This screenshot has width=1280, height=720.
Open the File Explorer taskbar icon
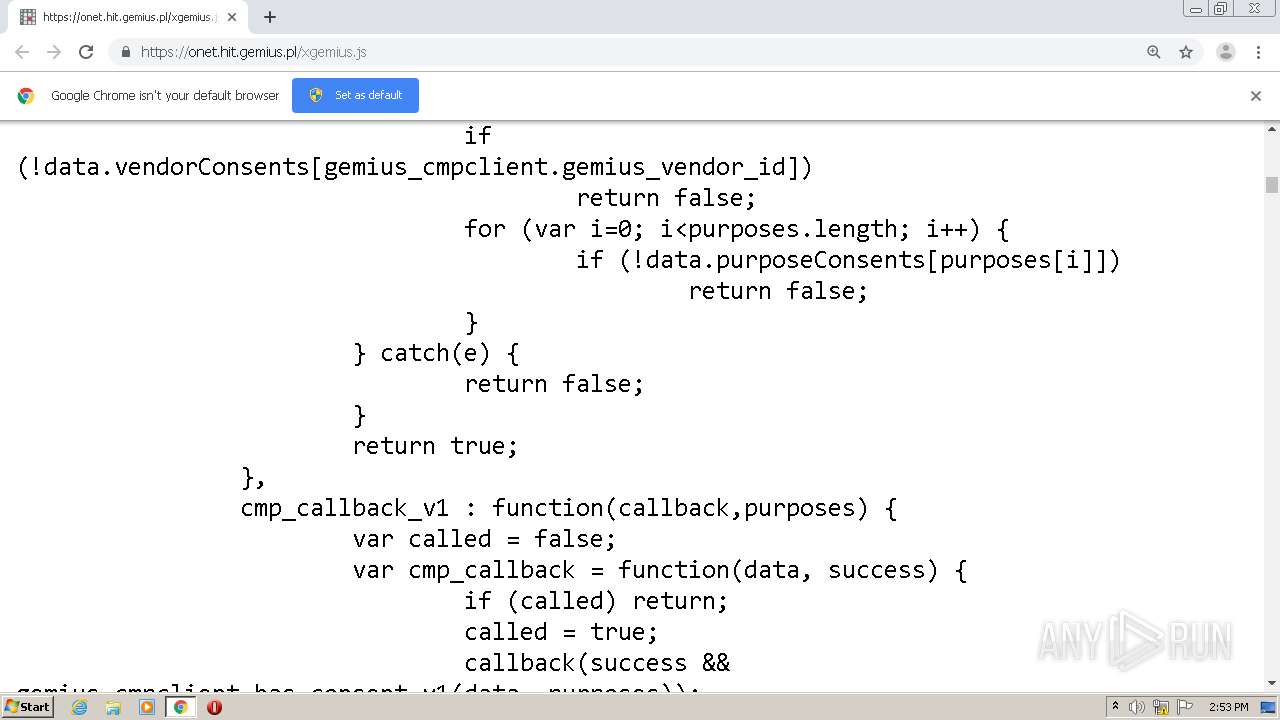click(x=113, y=707)
